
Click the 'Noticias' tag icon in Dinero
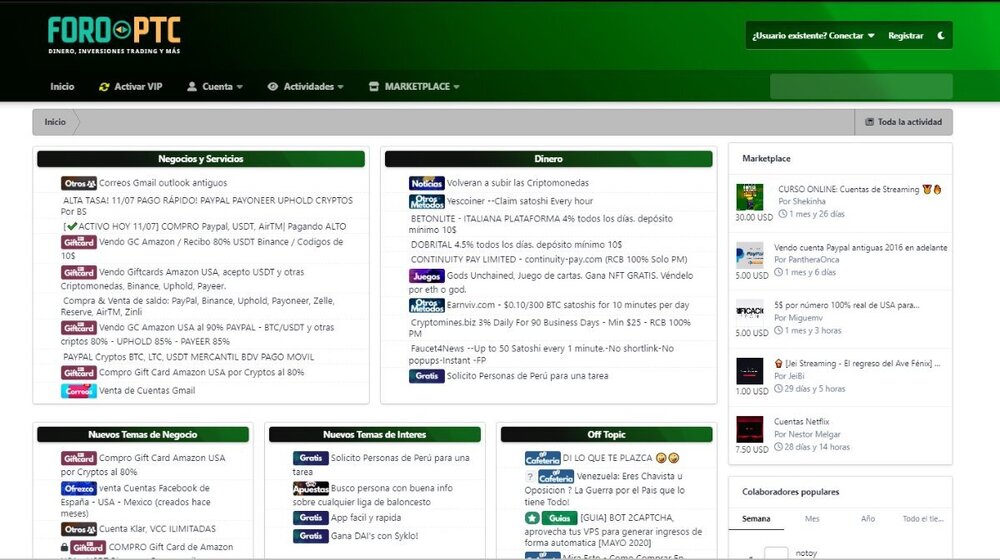[426, 183]
